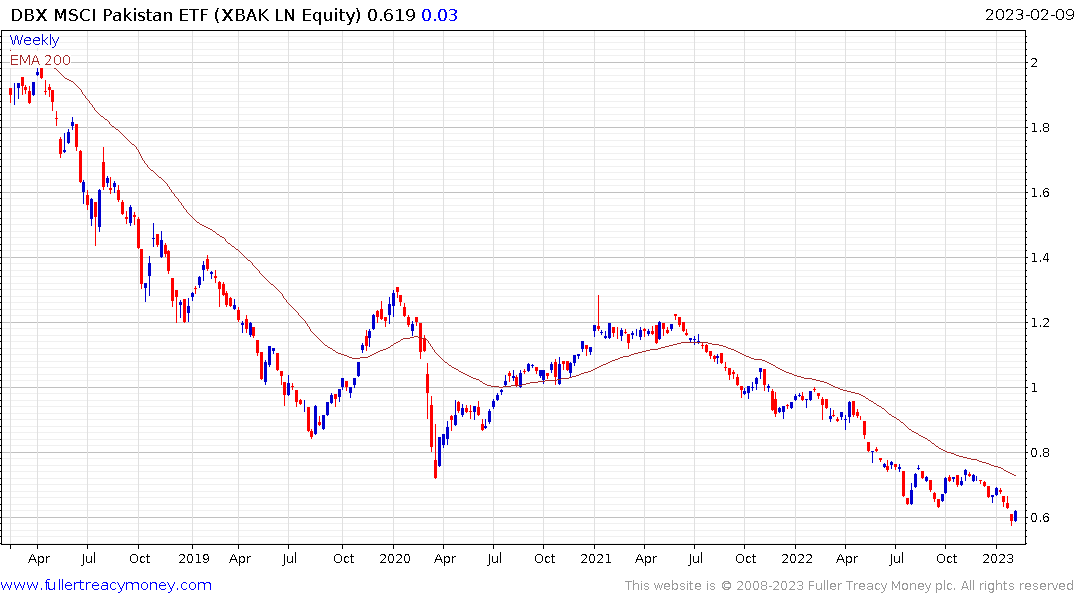Click the copyright notice Fuller Treacy Money plc
Viewport: 1075px width, 600px height.
pyautogui.click(x=882, y=586)
